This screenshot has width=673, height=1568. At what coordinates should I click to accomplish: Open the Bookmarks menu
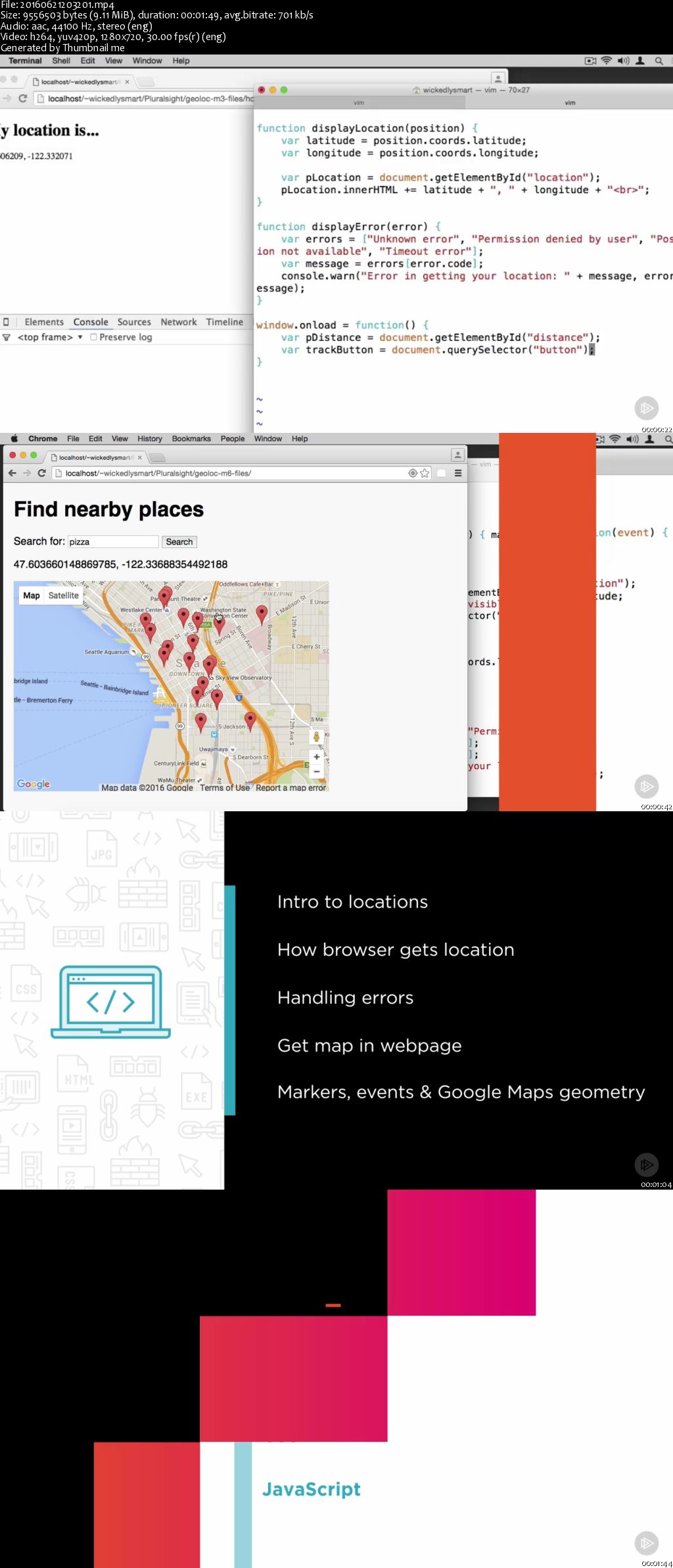191,439
